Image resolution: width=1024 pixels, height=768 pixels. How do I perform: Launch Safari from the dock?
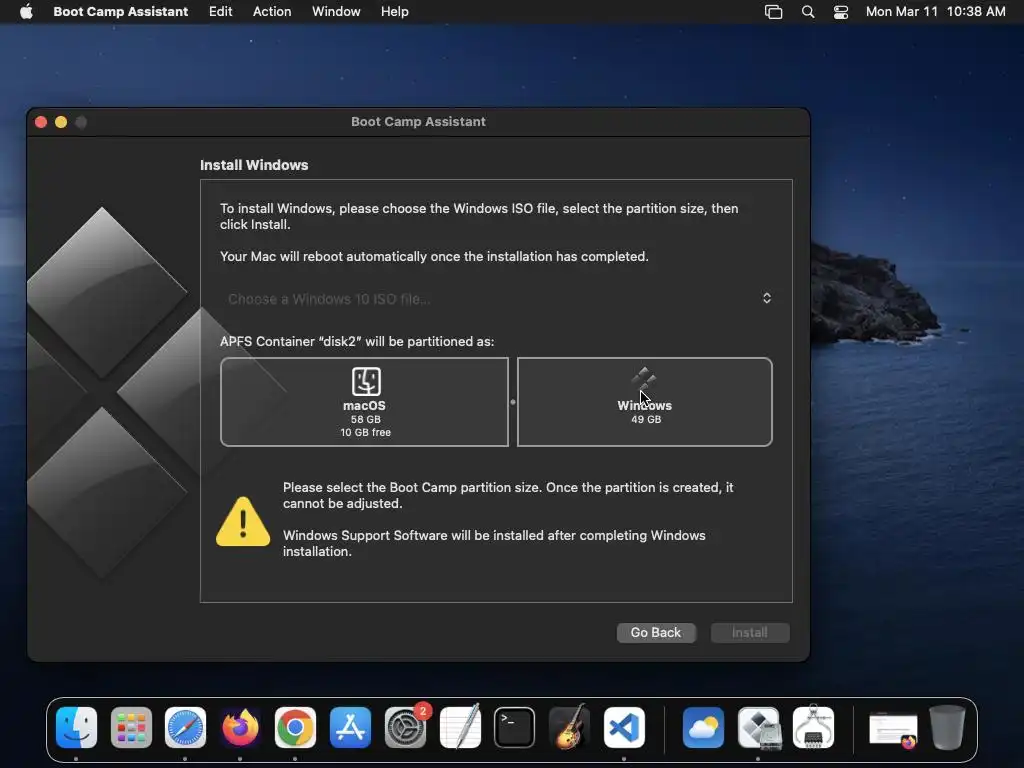tap(185, 728)
